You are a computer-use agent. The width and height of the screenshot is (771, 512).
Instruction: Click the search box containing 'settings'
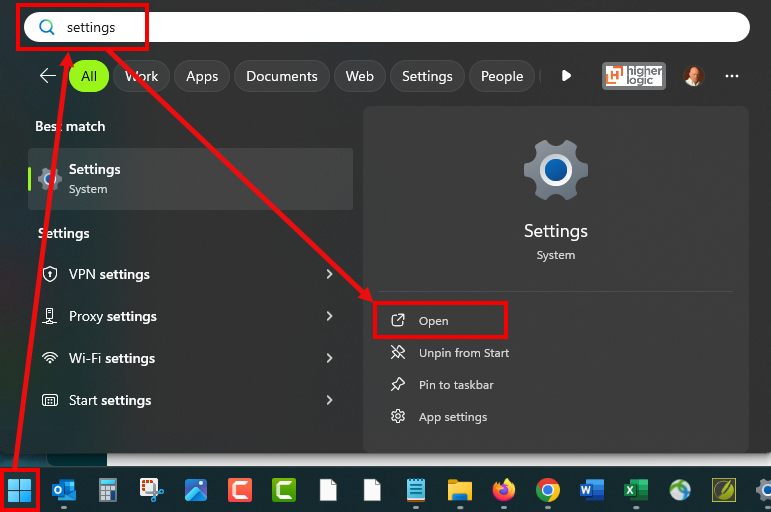pyautogui.click(x=400, y=27)
